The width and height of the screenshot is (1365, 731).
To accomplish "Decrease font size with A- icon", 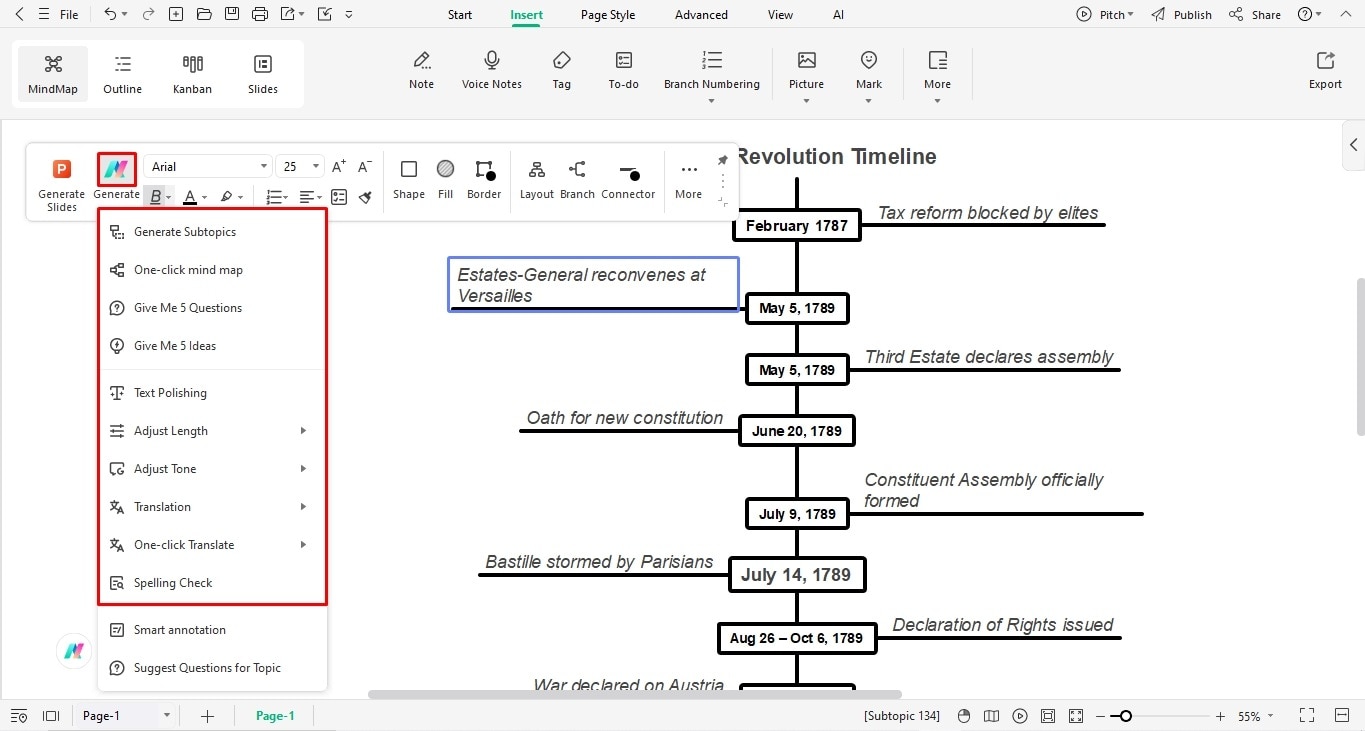I will click(x=365, y=166).
